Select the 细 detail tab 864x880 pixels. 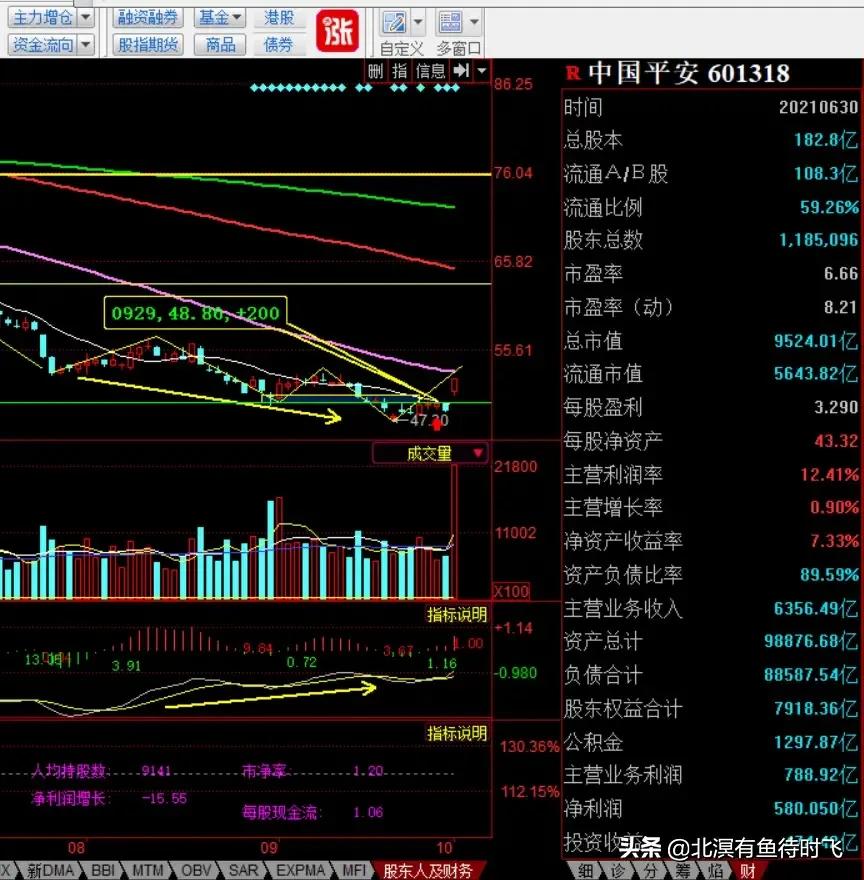(x=585, y=870)
